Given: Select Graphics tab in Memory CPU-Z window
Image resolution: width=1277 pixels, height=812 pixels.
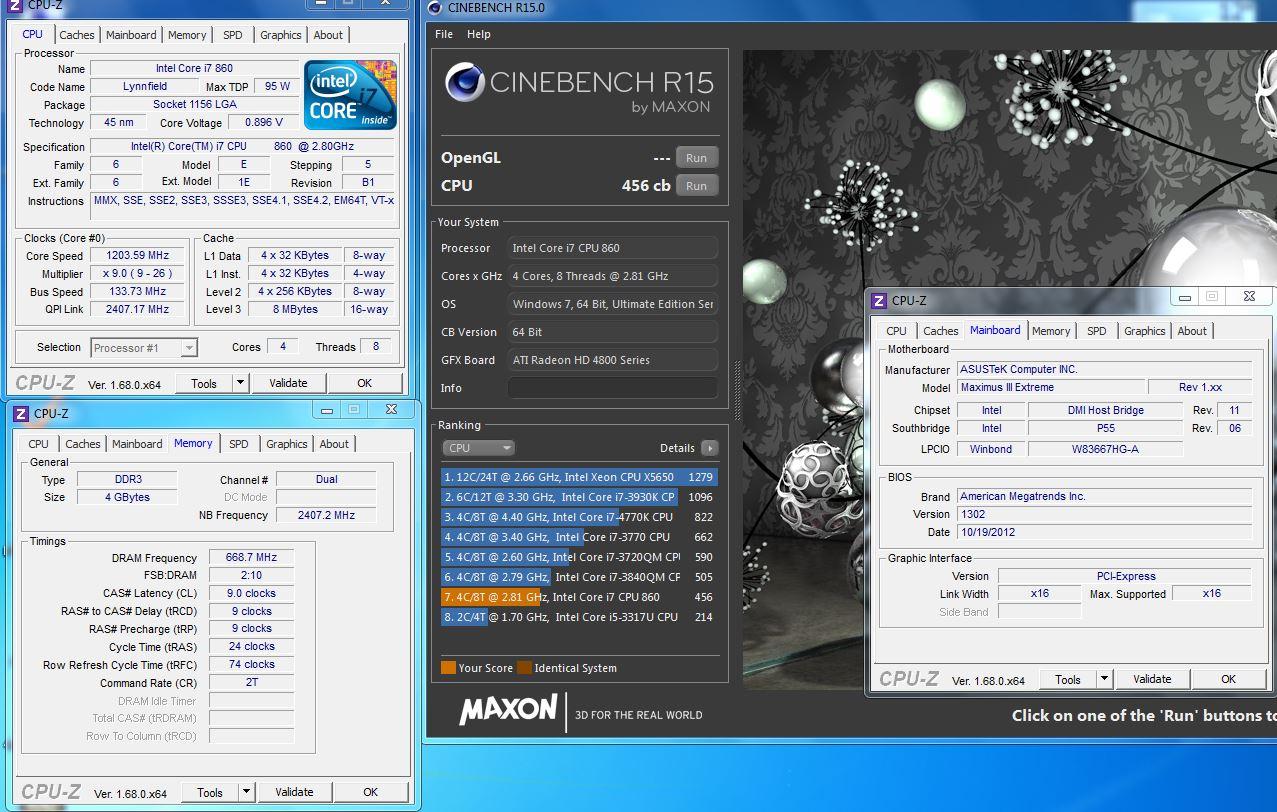Looking at the screenshot, I should point(287,444).
